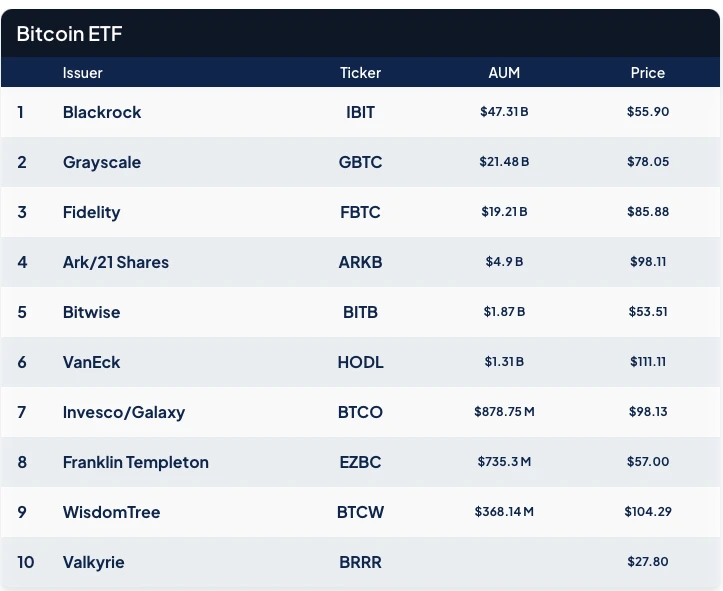Click the Valkyrie issuer name
Image resolution: width=723 pixels, height=591 pixels.
coord(94,562)
